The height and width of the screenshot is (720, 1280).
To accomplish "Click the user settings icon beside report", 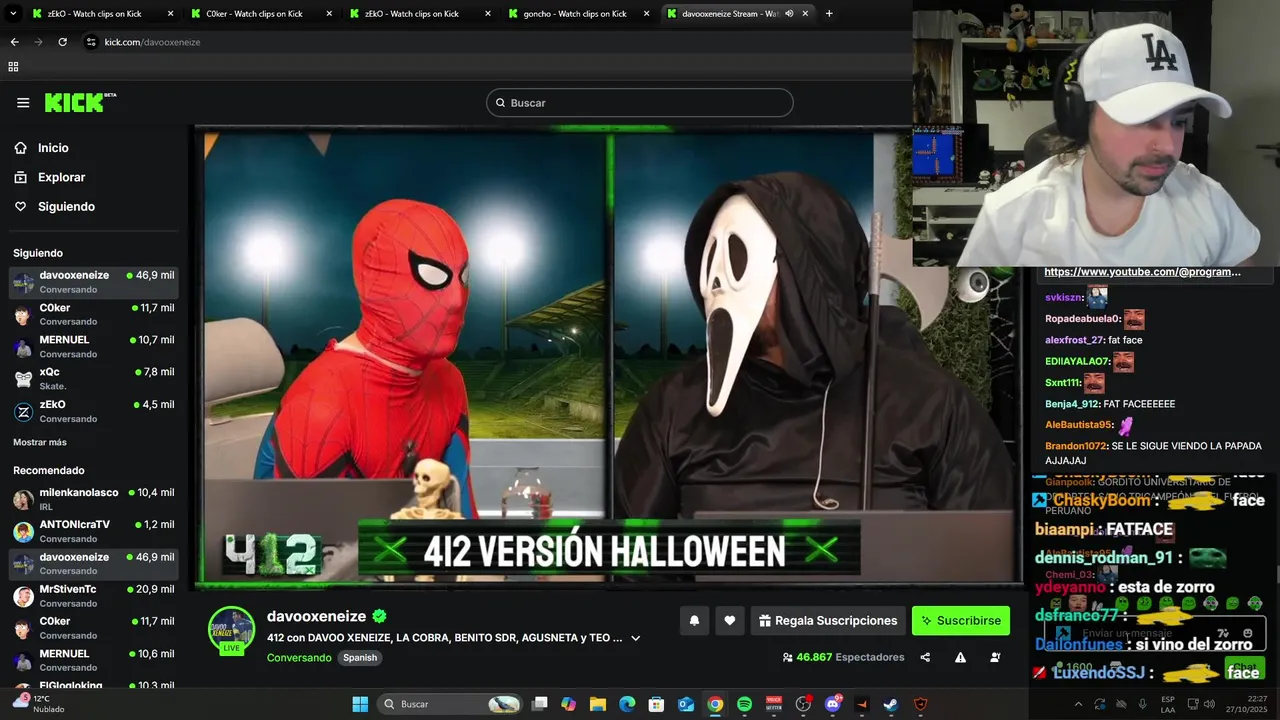I will [x=995, y=657].
